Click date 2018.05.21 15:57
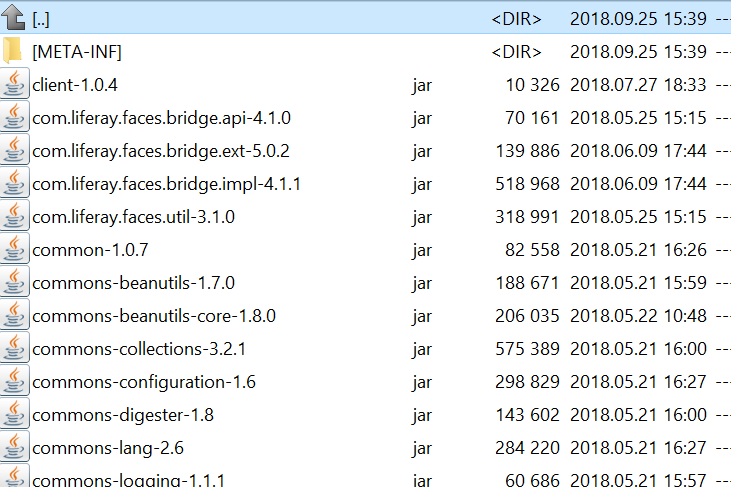Viewport: 740px width, 497px height. tap(638, 480)
